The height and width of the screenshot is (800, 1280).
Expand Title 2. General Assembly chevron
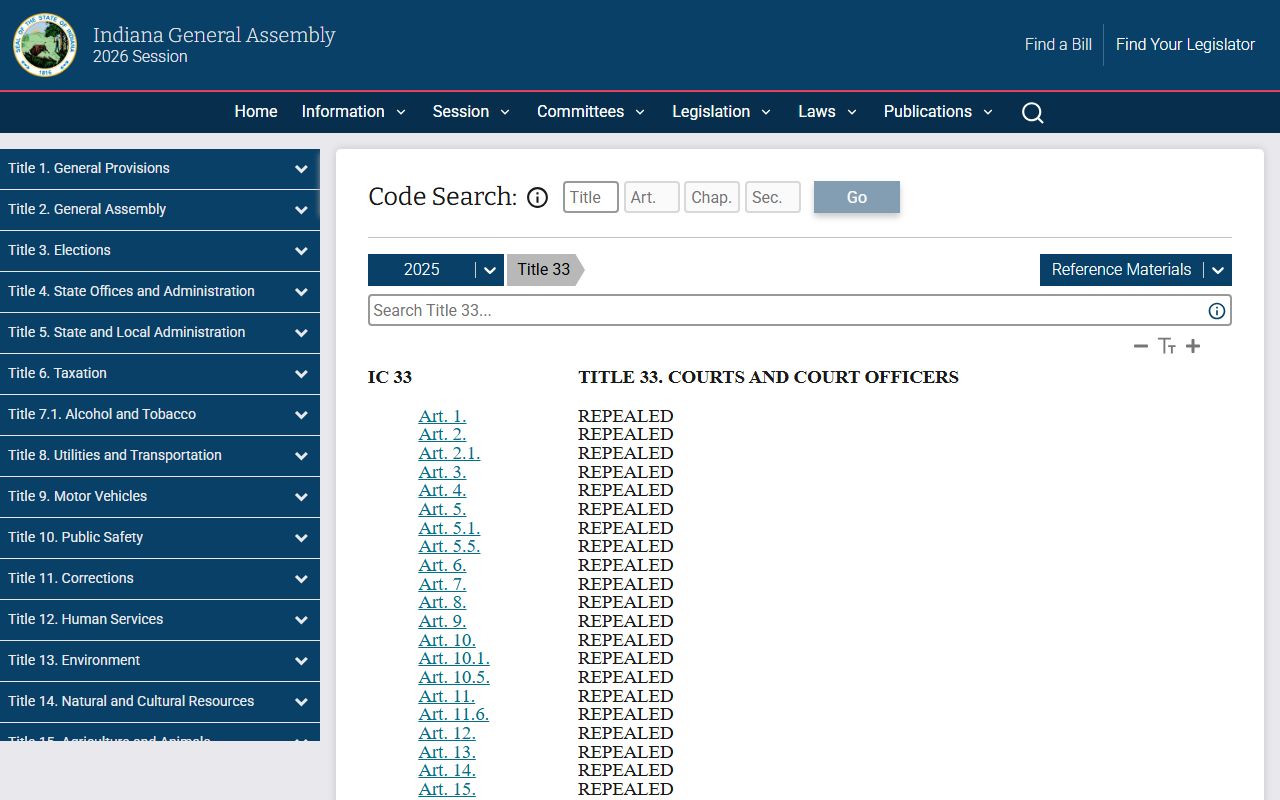pos(301,210)
